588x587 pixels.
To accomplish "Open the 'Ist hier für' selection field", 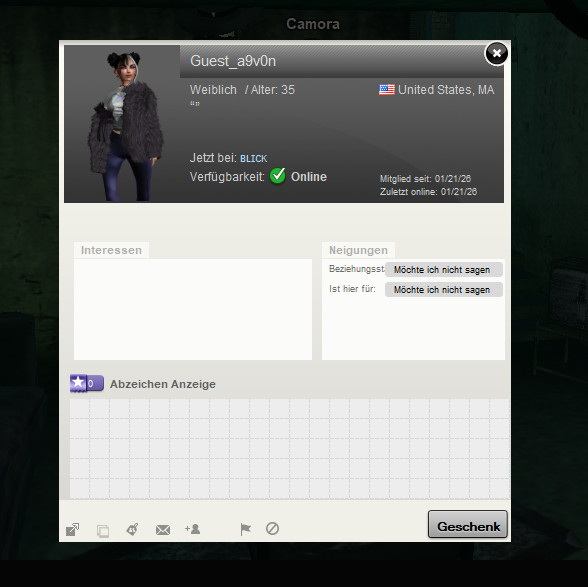I will pos(444,290).
